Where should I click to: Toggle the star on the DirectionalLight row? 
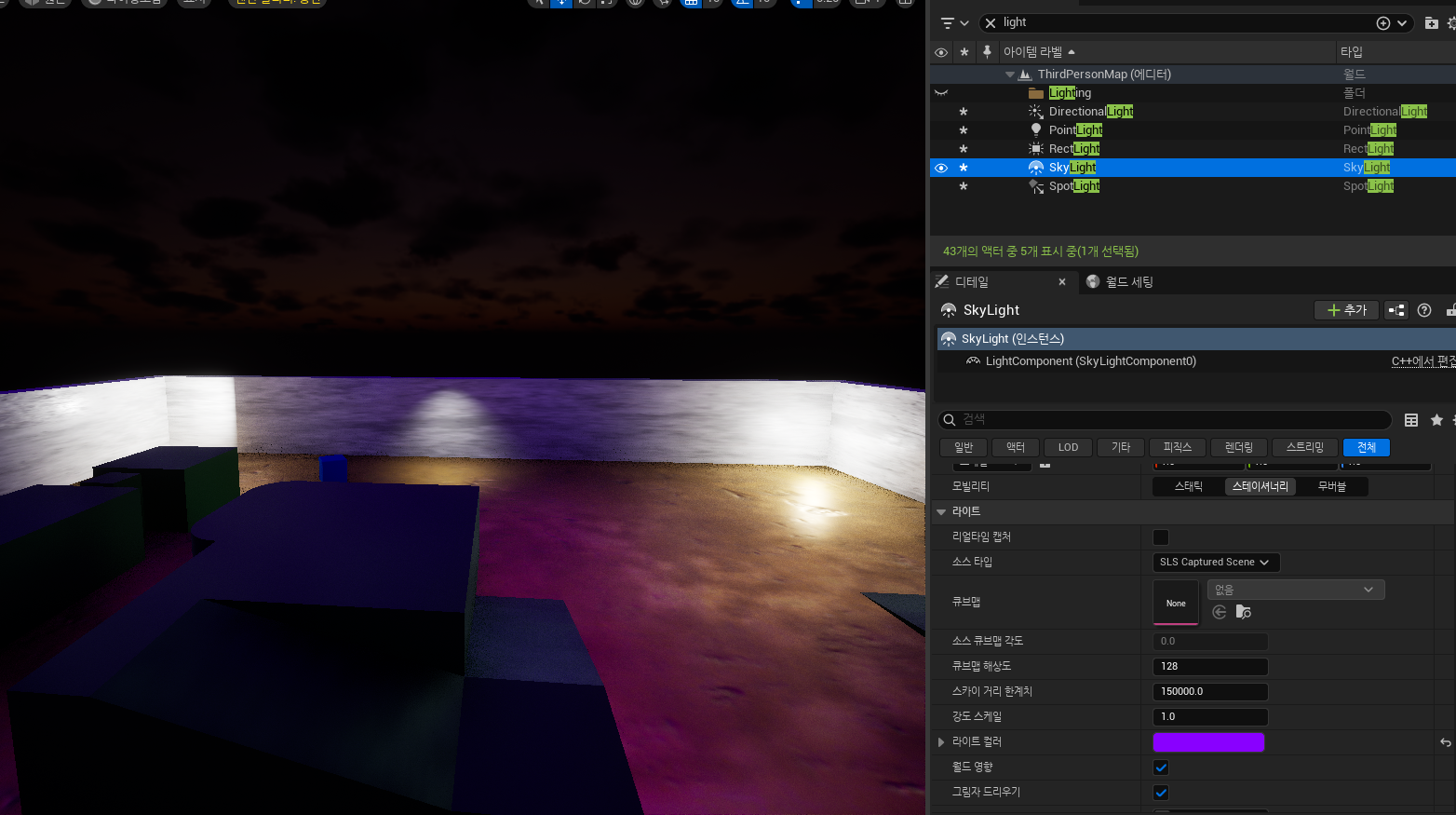(964, 112)
